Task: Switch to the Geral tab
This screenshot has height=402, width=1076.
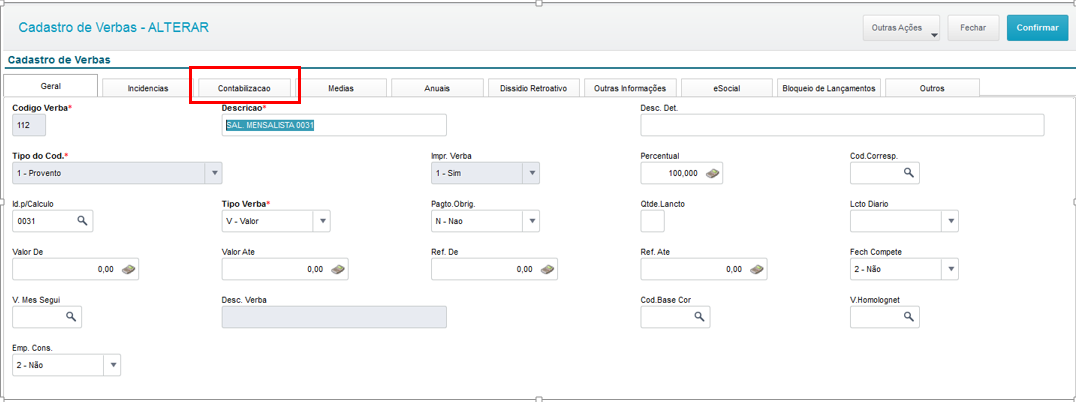Action: coord(50,86)
